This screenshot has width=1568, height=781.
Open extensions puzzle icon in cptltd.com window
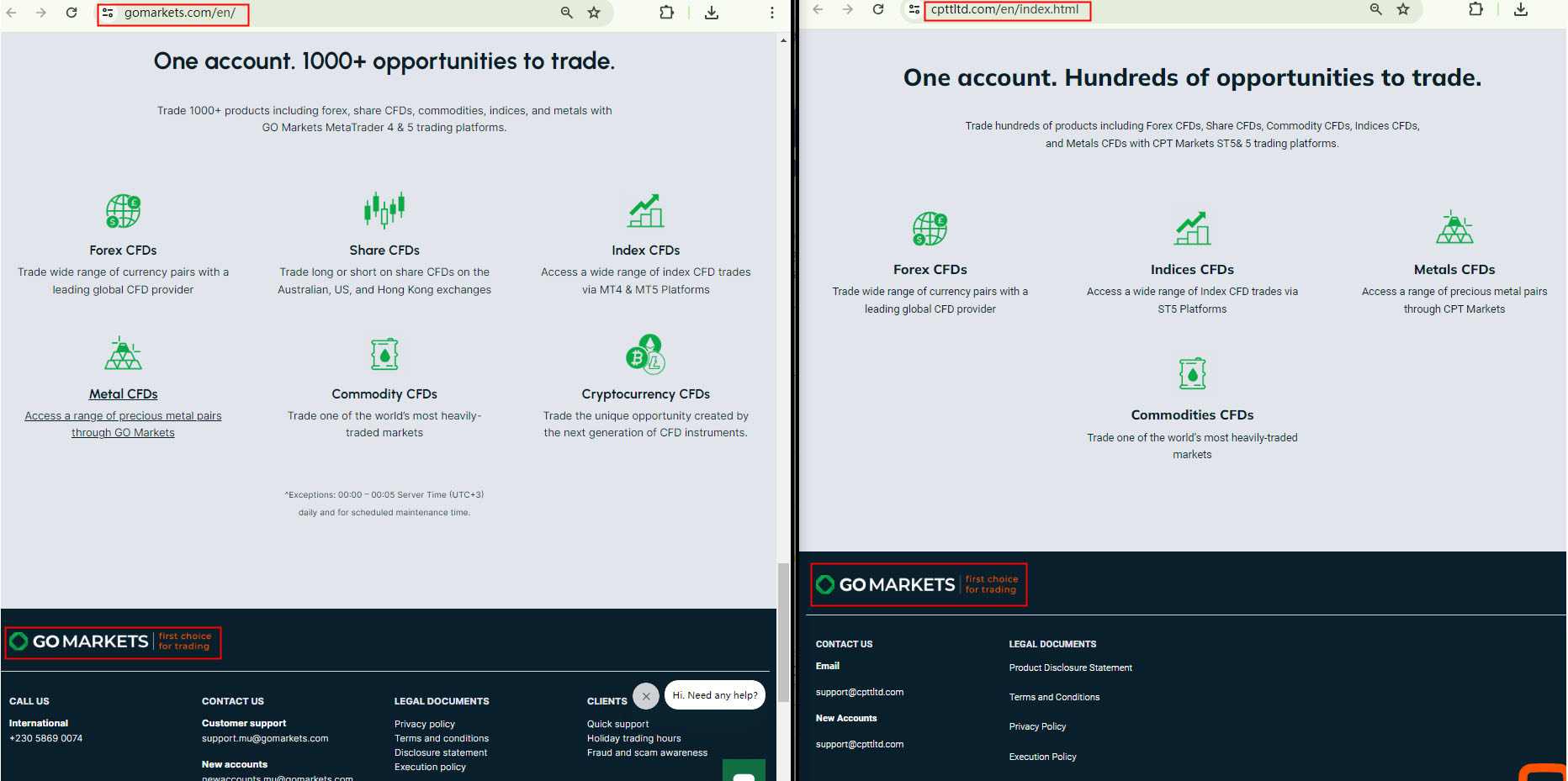click(1475, 9)
